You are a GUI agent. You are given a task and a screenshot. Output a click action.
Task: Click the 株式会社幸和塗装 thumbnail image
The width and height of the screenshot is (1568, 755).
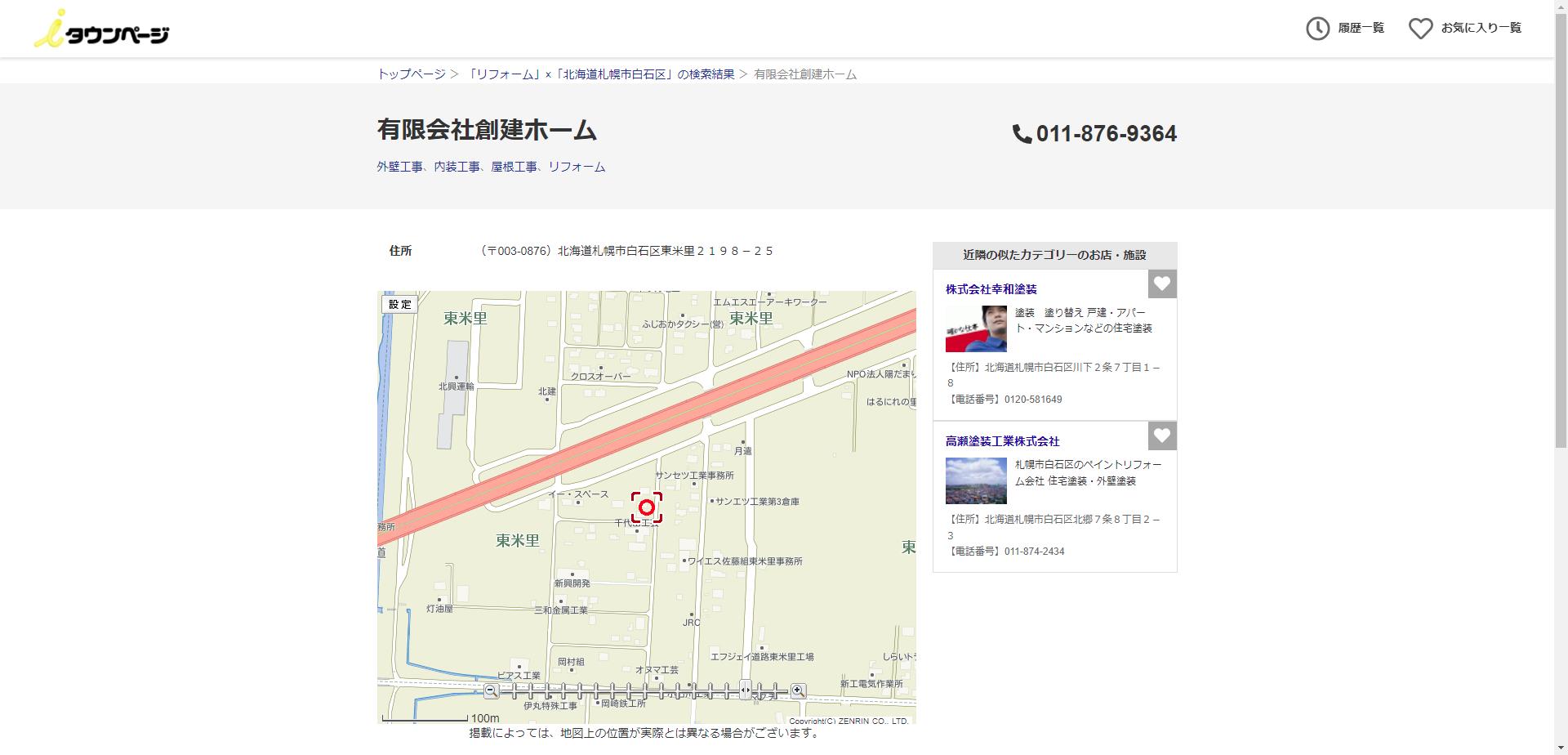[x=976, y=328]
